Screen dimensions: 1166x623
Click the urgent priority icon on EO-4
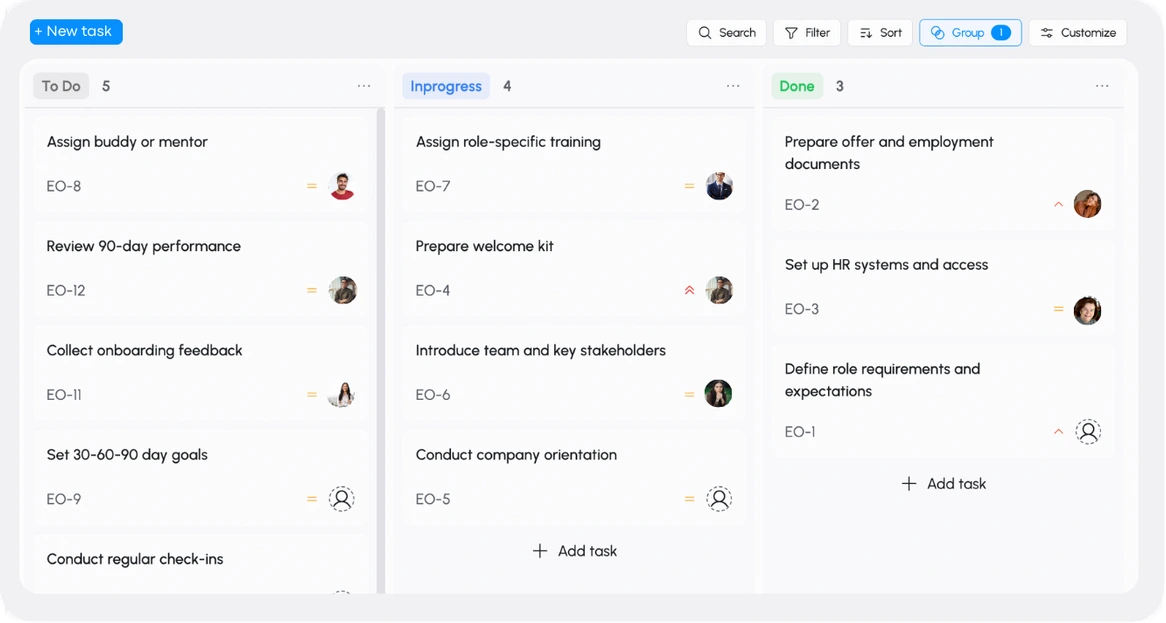[689, 291]
